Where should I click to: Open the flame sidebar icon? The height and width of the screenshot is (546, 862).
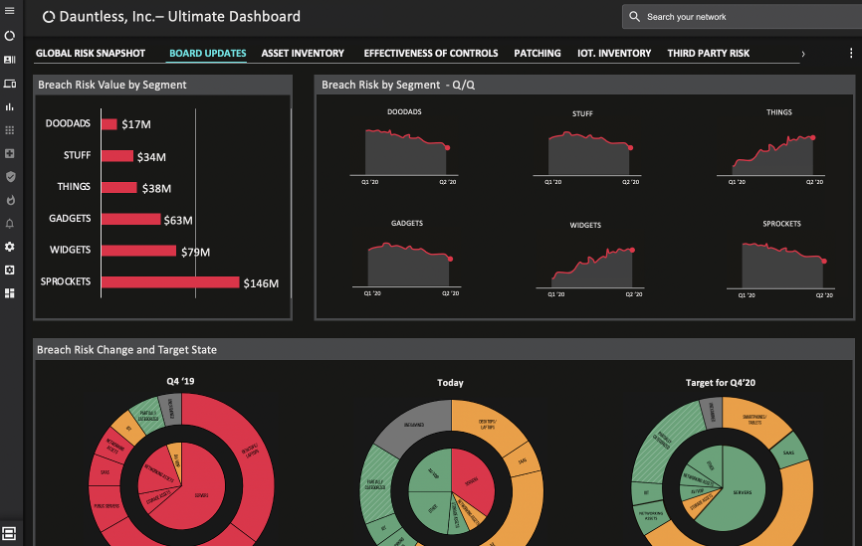[x=10, y=200]
